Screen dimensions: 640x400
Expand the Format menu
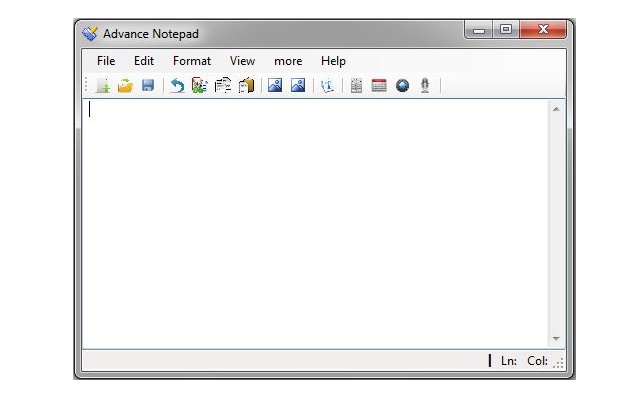click(x=192, y=61)
